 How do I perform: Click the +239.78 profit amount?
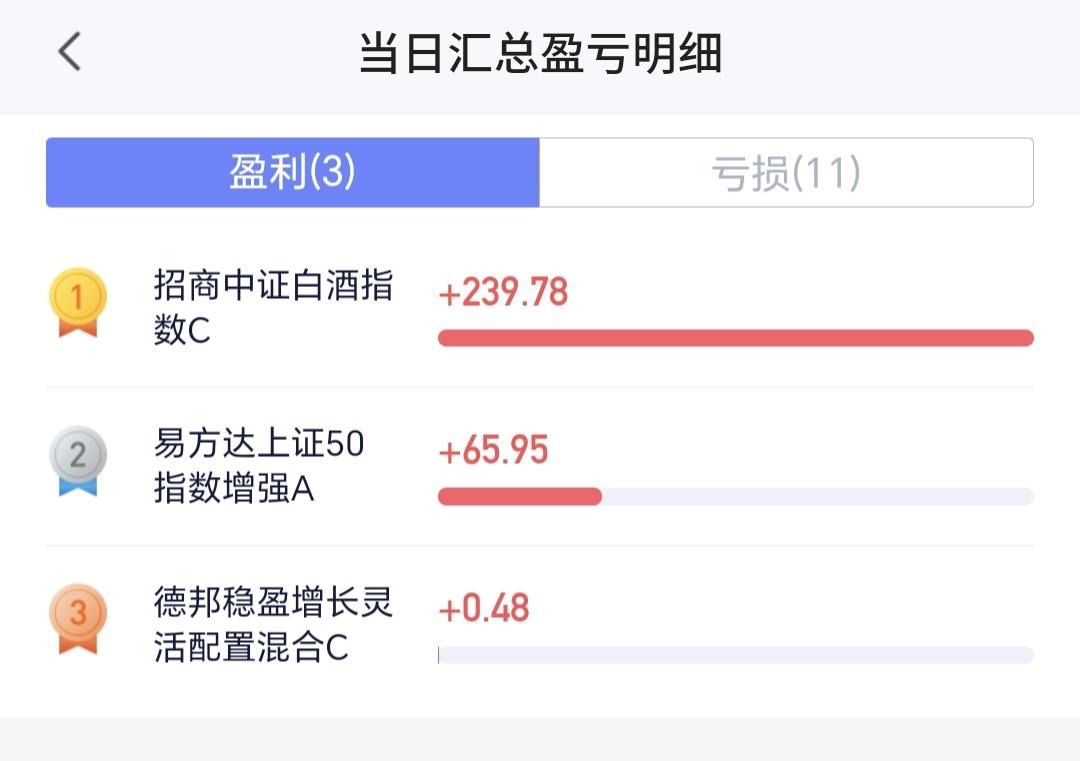coord(503,293)
